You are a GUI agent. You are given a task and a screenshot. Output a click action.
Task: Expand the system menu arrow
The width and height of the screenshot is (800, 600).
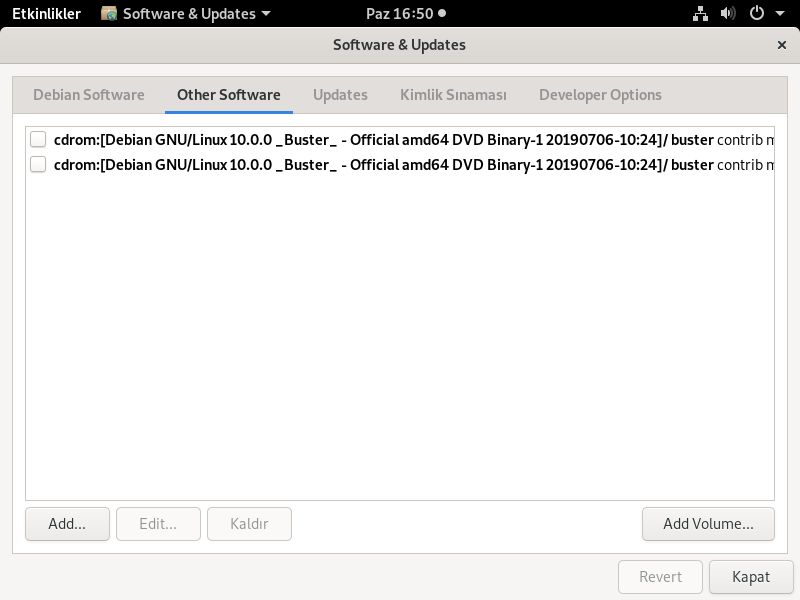pos(780,14)
